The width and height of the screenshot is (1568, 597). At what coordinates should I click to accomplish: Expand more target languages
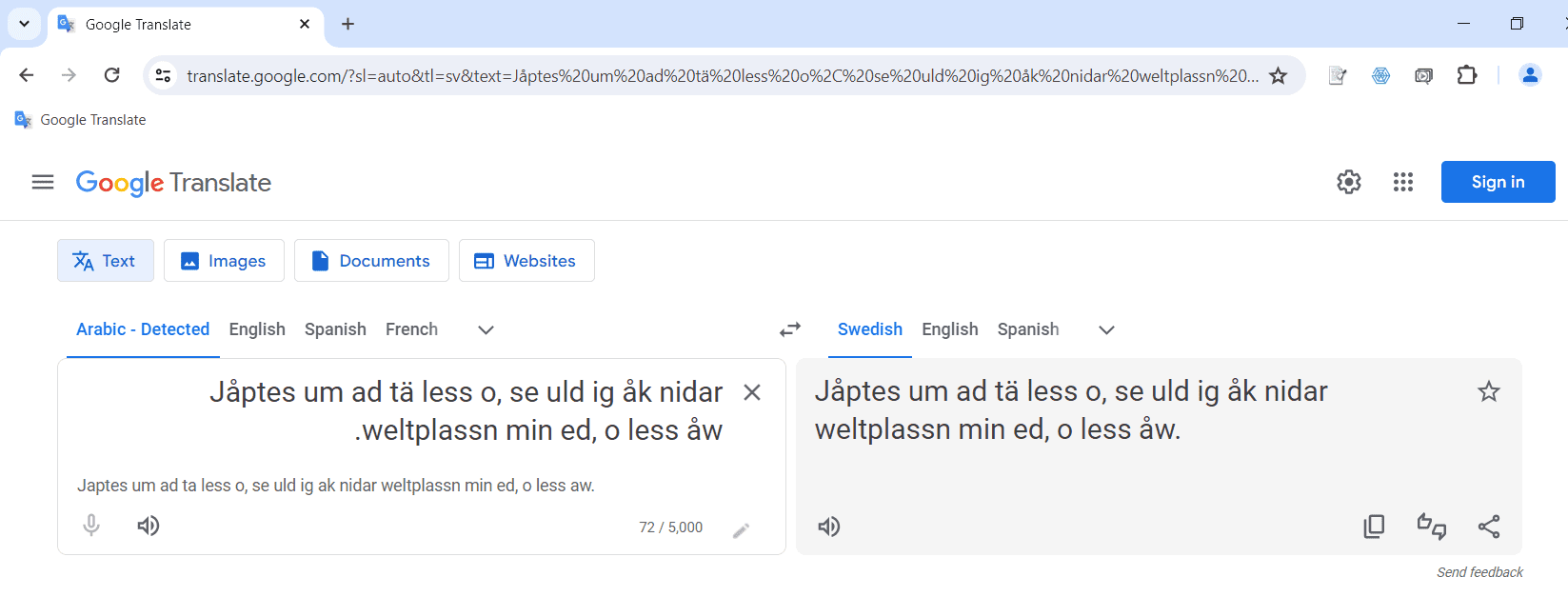(x=1106, y=329)
